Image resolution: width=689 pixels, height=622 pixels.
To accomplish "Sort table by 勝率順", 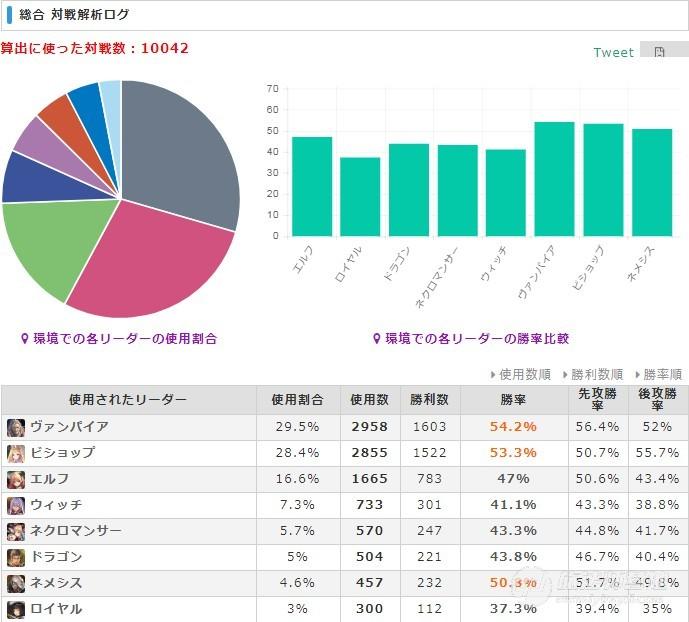I will [x=659, y=374].
